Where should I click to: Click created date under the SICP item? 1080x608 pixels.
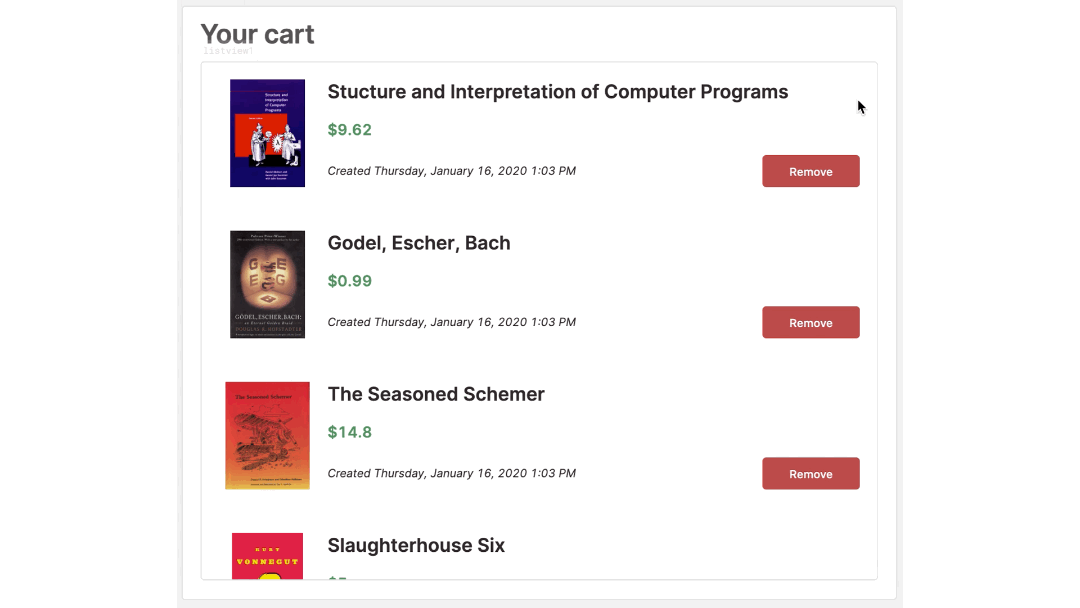[x=452, y=171]
